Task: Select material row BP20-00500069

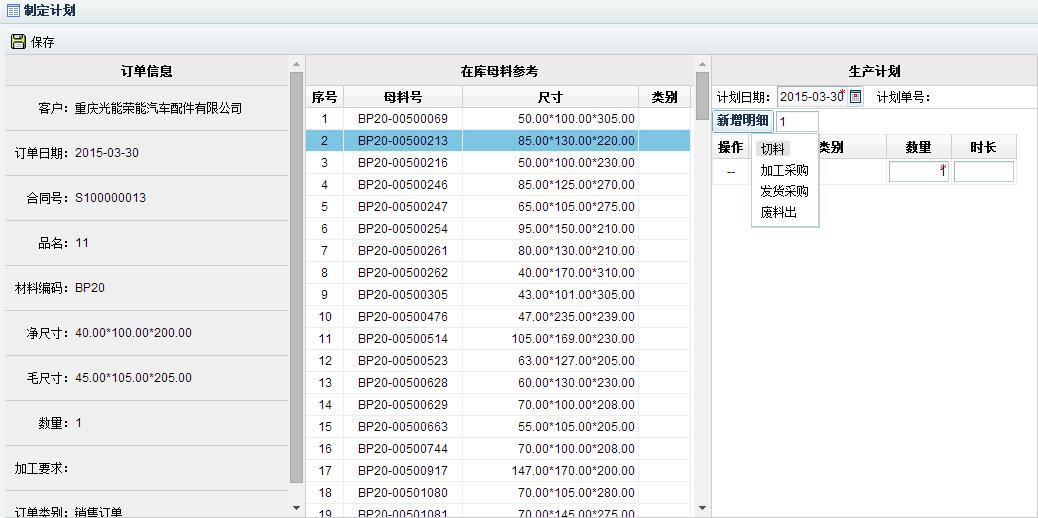Action: tap(498, 119)
